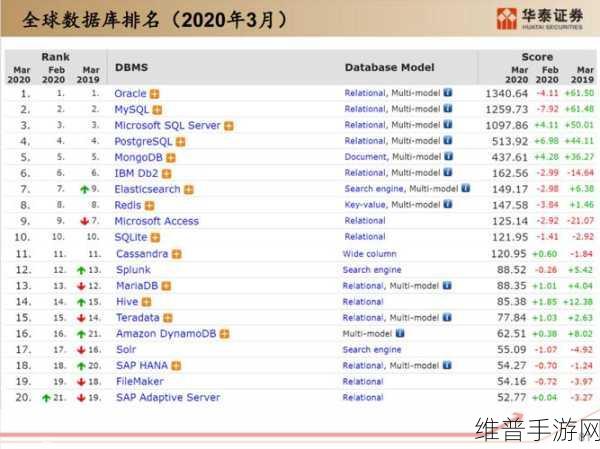
Task: Select Oracle's score 1340.64
Action: (x=507, y=93)
